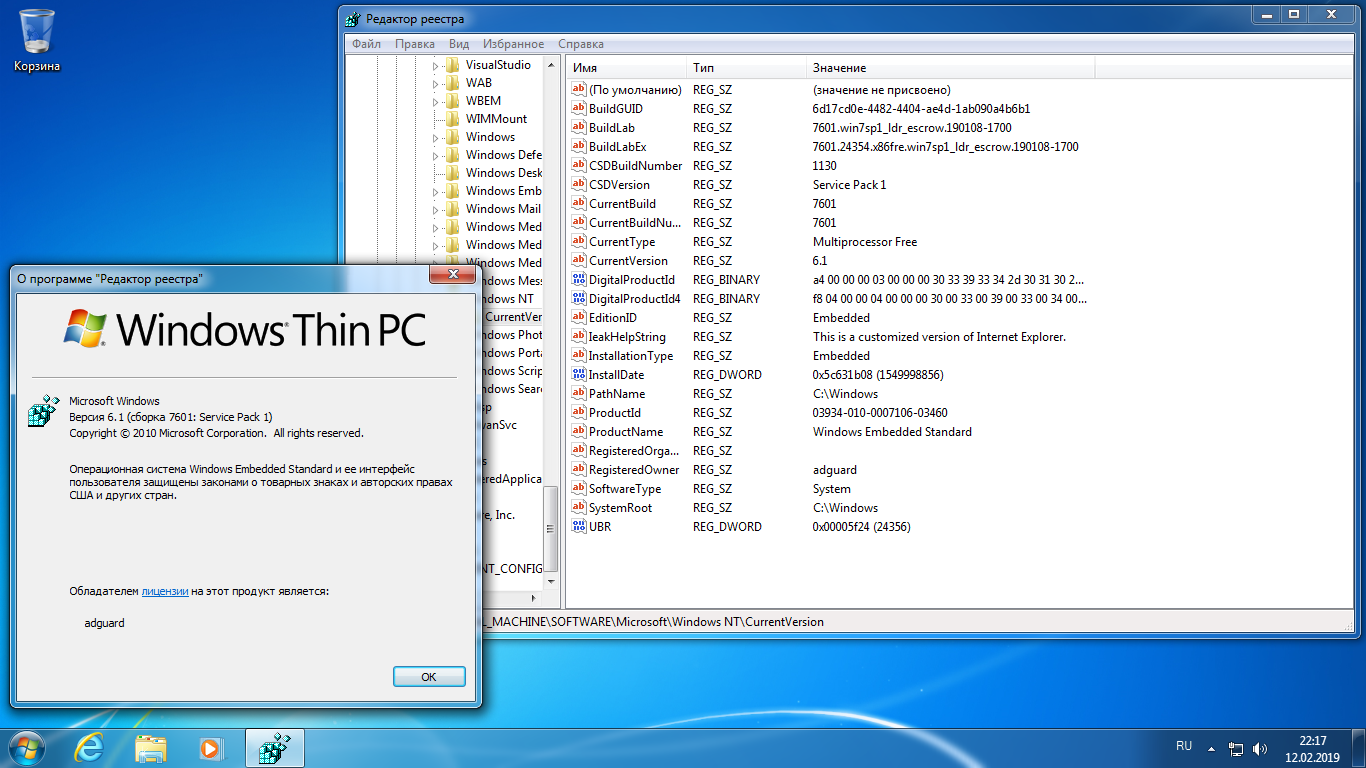This screenshot has width=1366, height=768.
Task: Click OK in the About dialog
Action: (x=429, y=677)
